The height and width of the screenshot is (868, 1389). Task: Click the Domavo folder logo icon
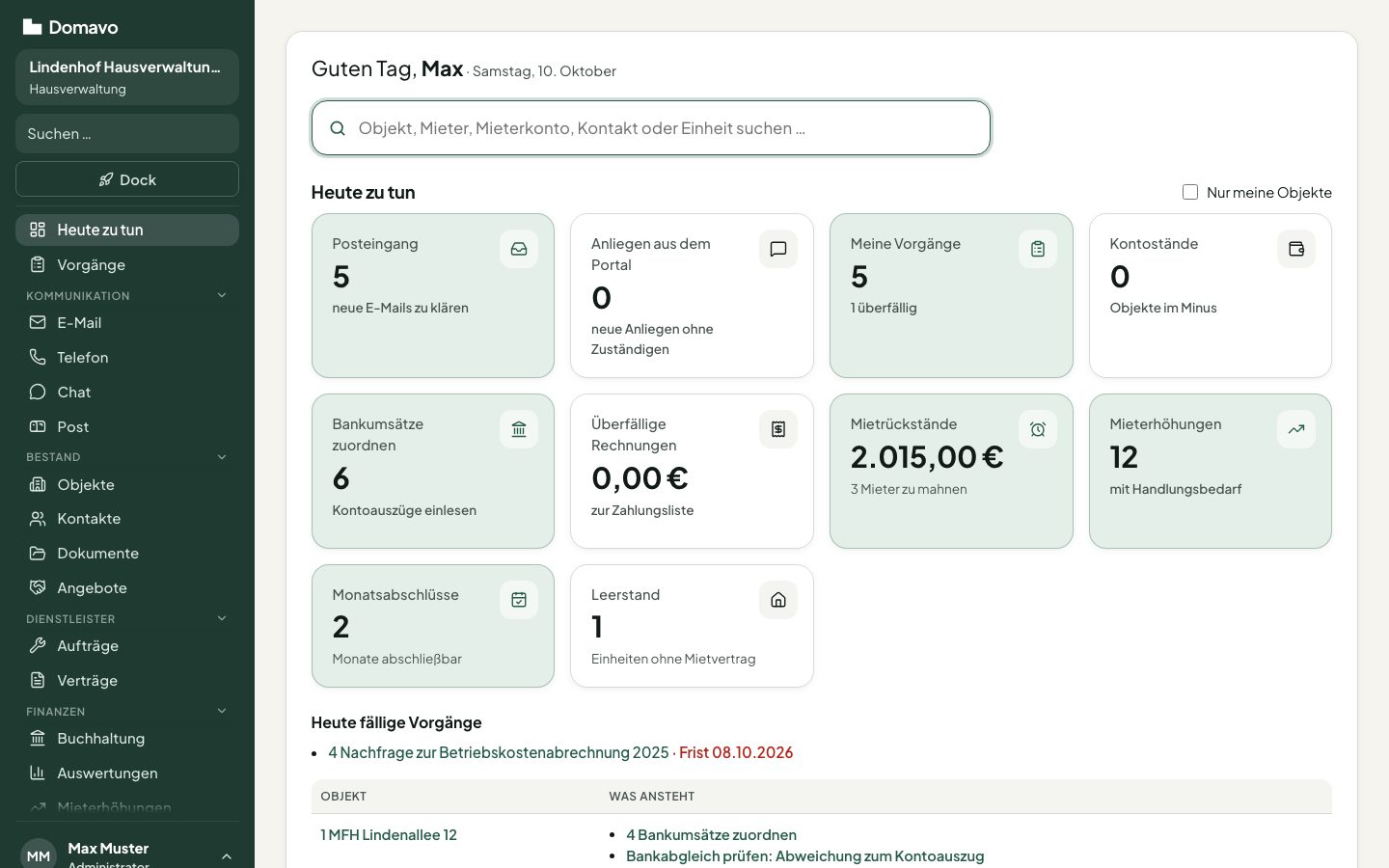32,27
